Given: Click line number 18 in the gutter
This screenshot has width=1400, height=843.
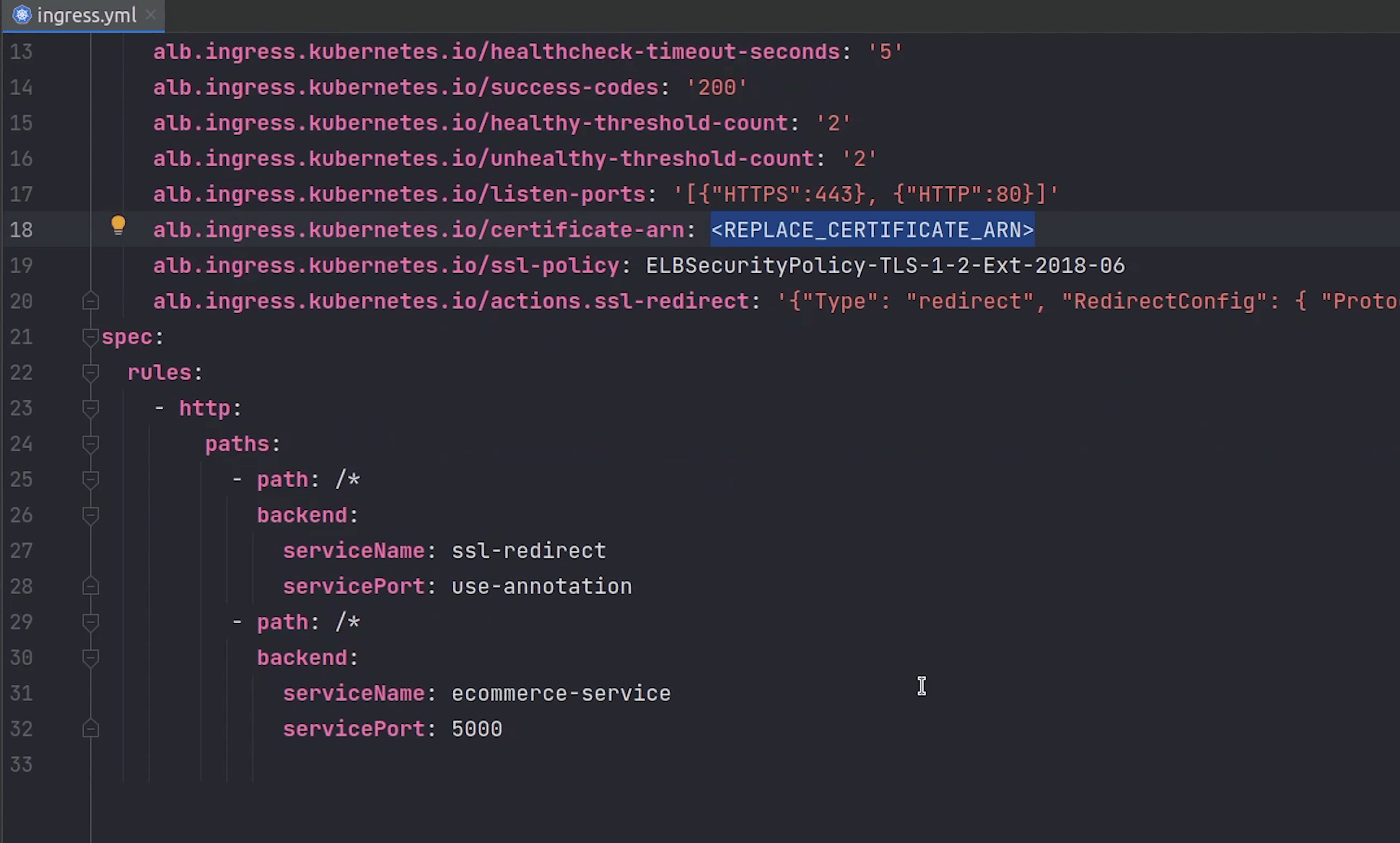Looking at the screenshot, I should [x=22, y=230].
